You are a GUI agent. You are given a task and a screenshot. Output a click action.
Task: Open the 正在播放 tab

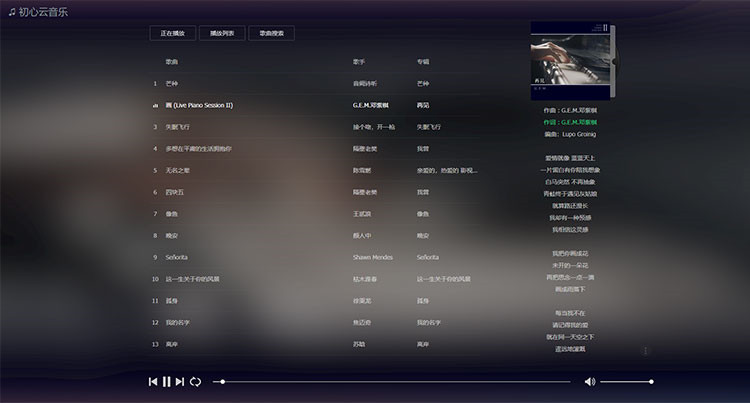173,33
